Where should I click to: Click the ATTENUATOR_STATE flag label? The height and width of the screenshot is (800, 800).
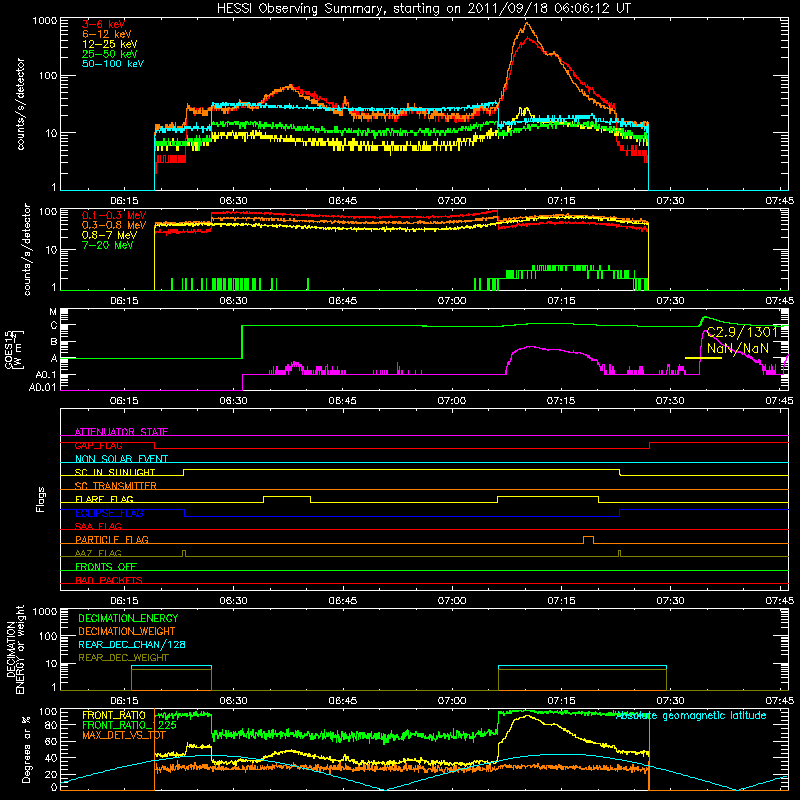(x=121, y=432)
